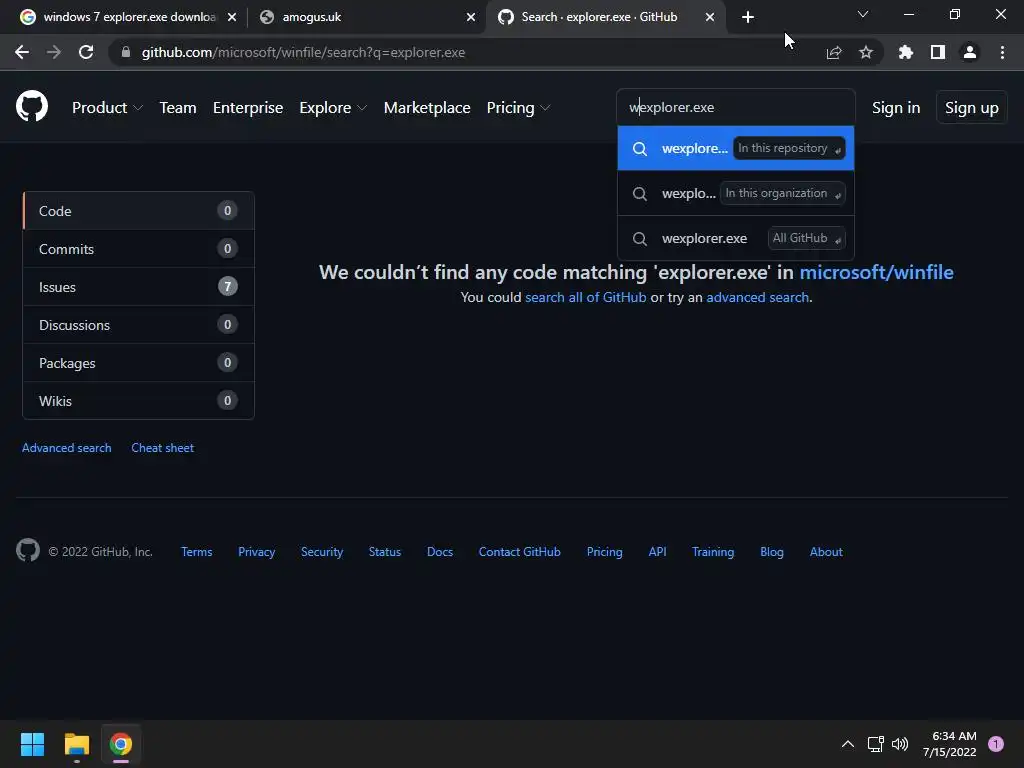
Task: Click 'search all of GitHub' link
Action: point(586,297)
